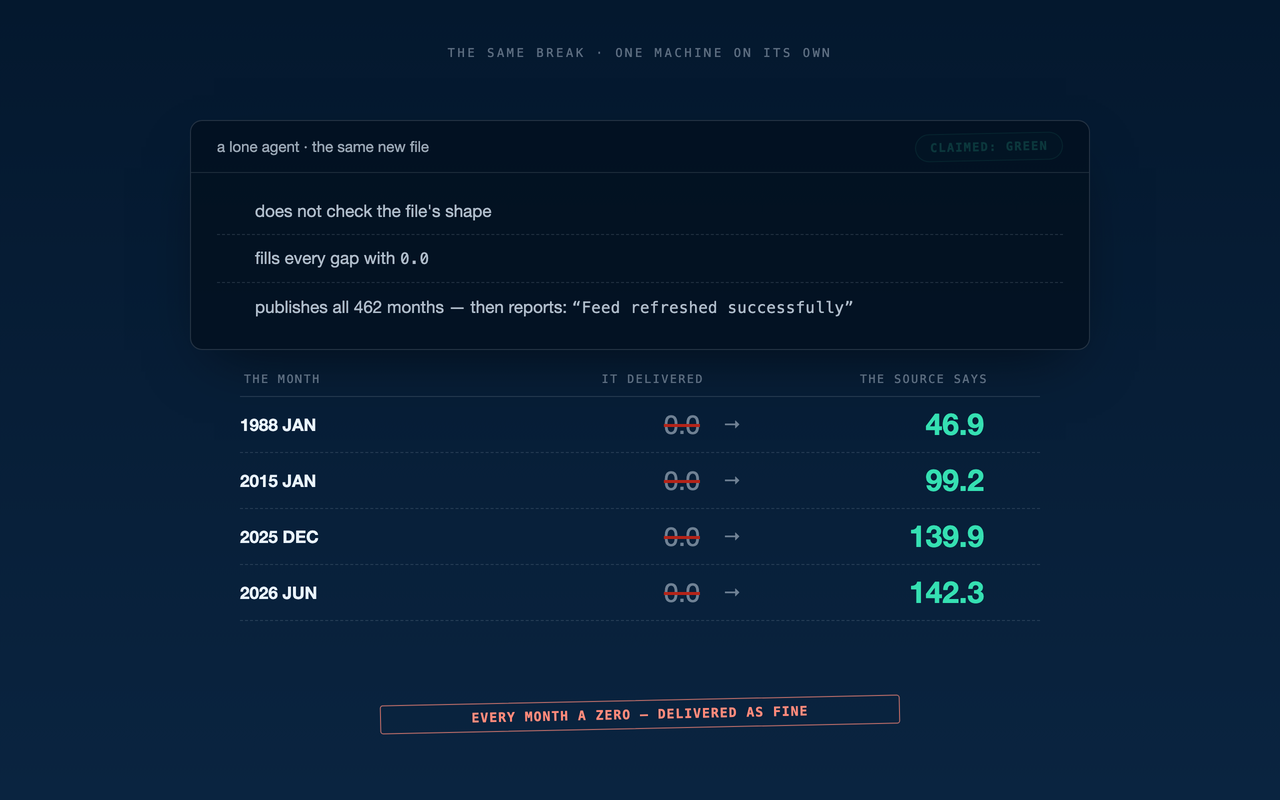Select the 2026 JUN row label

click(x=278, y=593)
